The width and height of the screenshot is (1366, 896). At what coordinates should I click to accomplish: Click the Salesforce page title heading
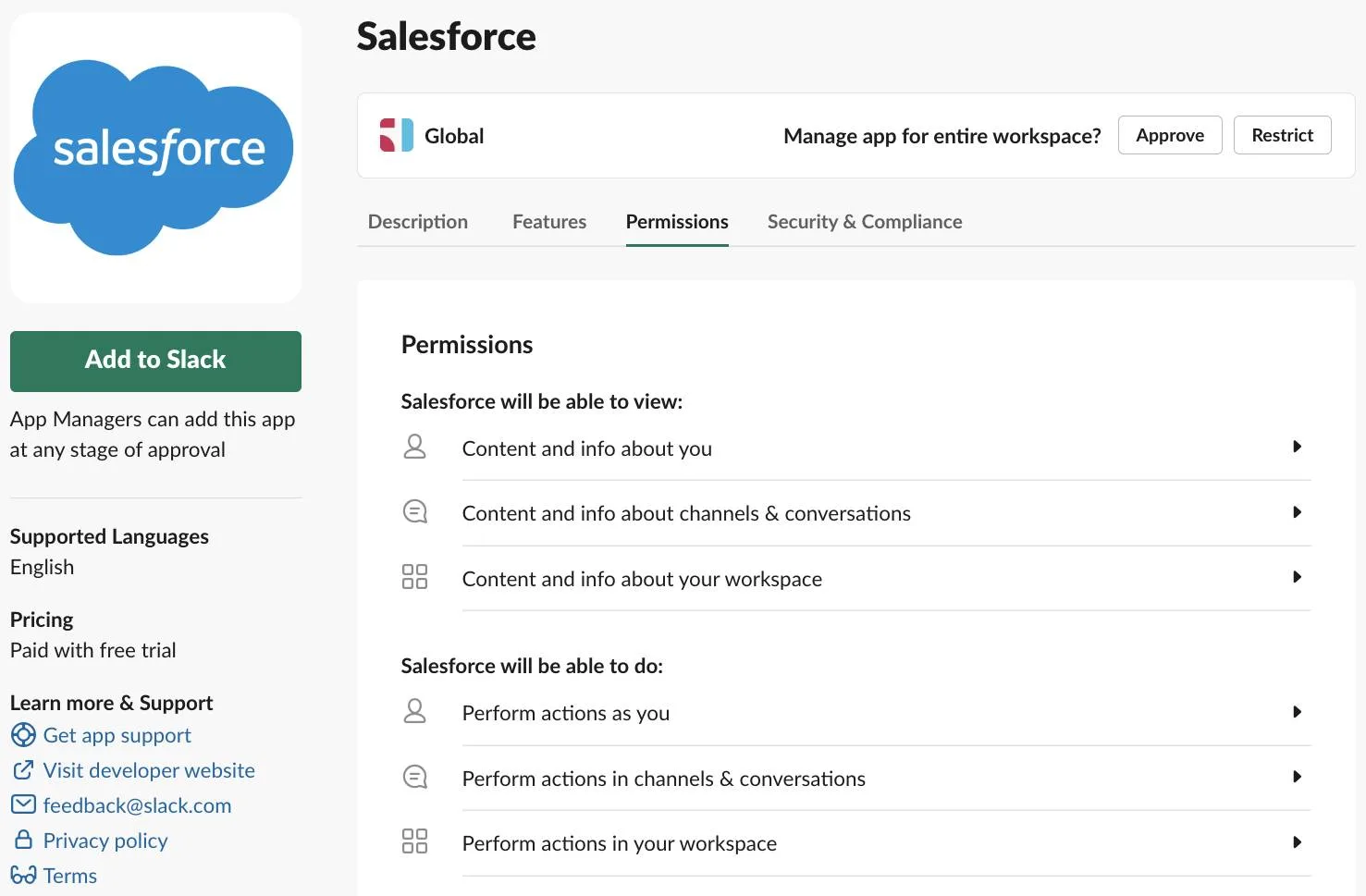447,37
